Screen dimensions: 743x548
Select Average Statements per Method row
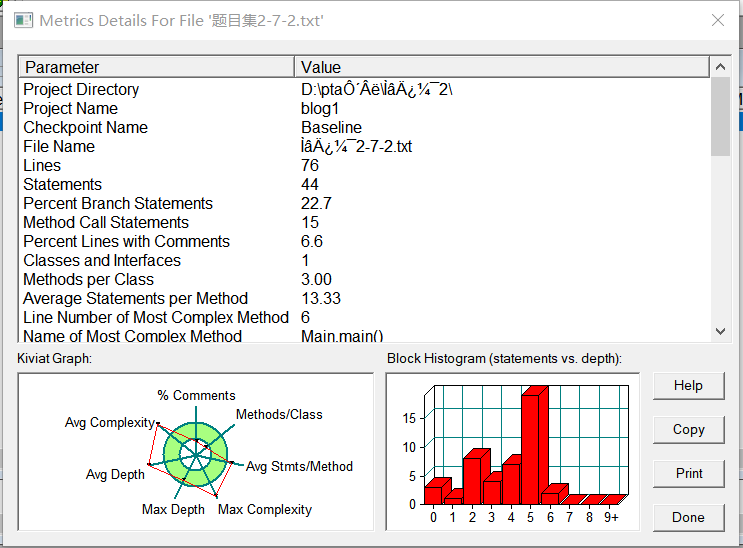point(365,298)
